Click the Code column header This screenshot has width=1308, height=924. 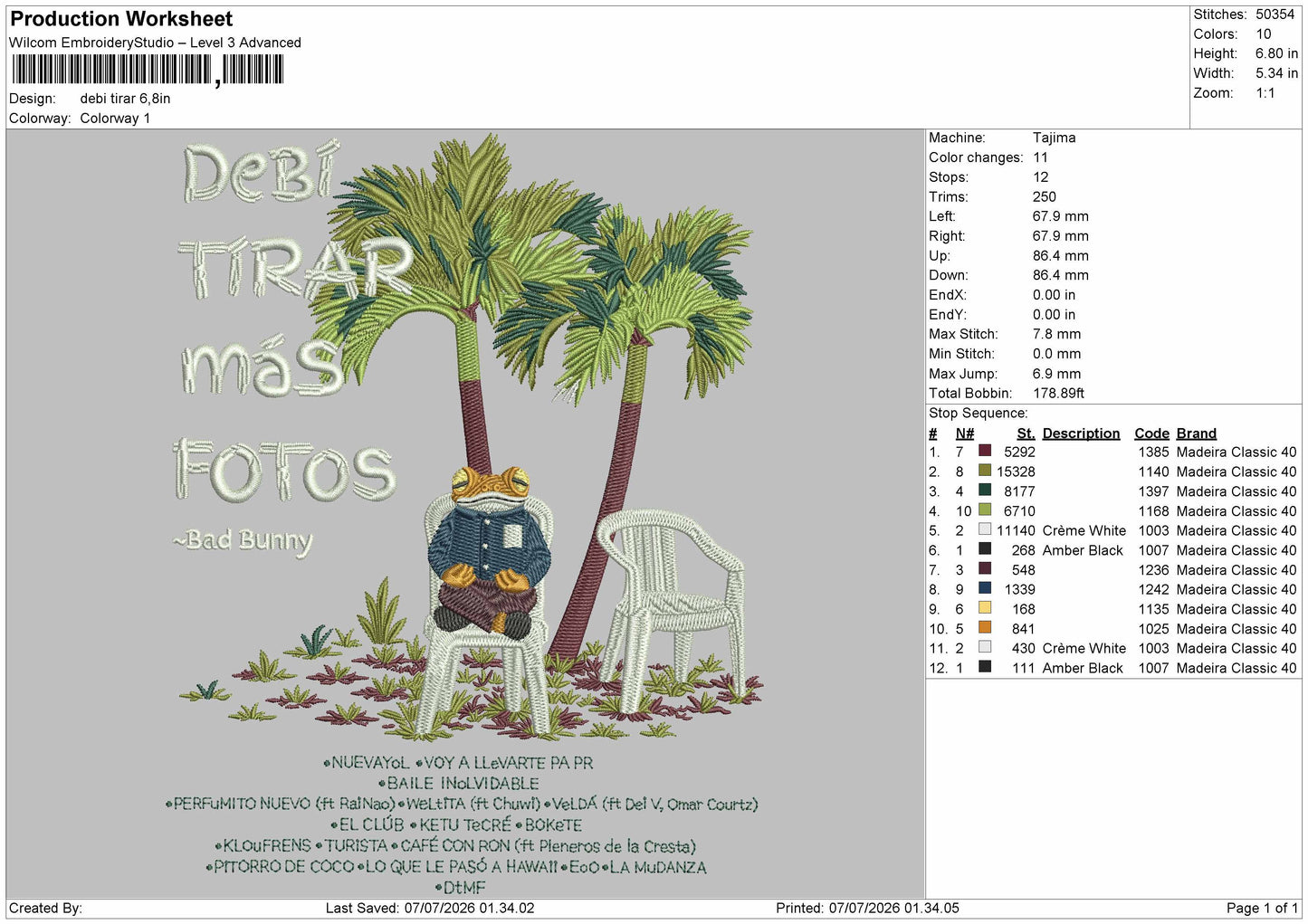[x=1151, y=433]
